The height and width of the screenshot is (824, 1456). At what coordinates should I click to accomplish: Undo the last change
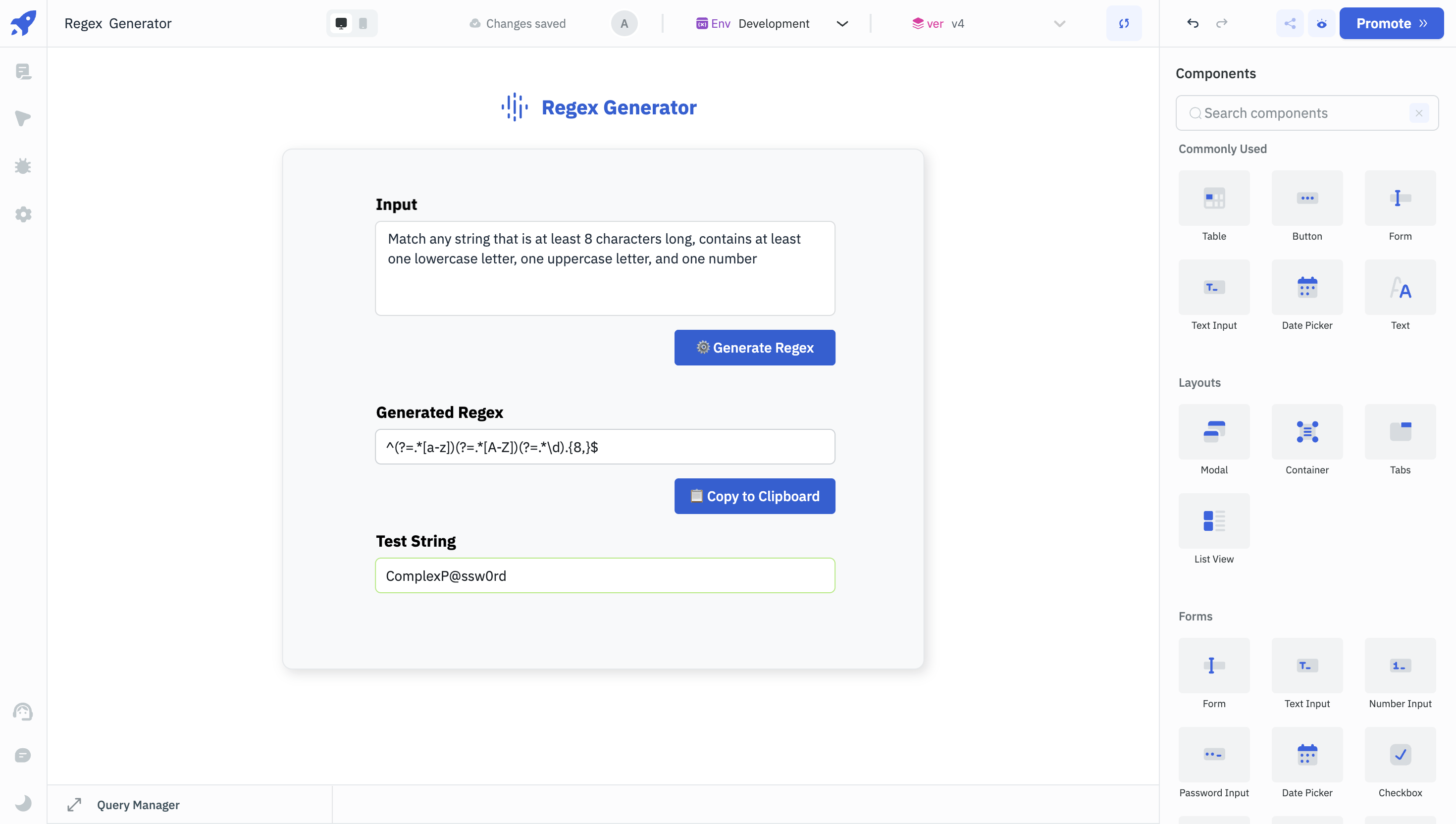coord(1193,23)
